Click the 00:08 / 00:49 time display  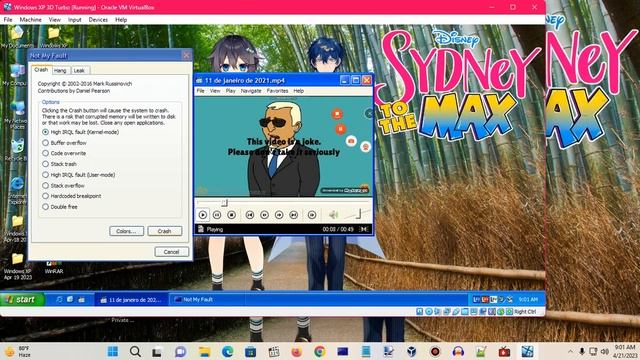[338, 229]
